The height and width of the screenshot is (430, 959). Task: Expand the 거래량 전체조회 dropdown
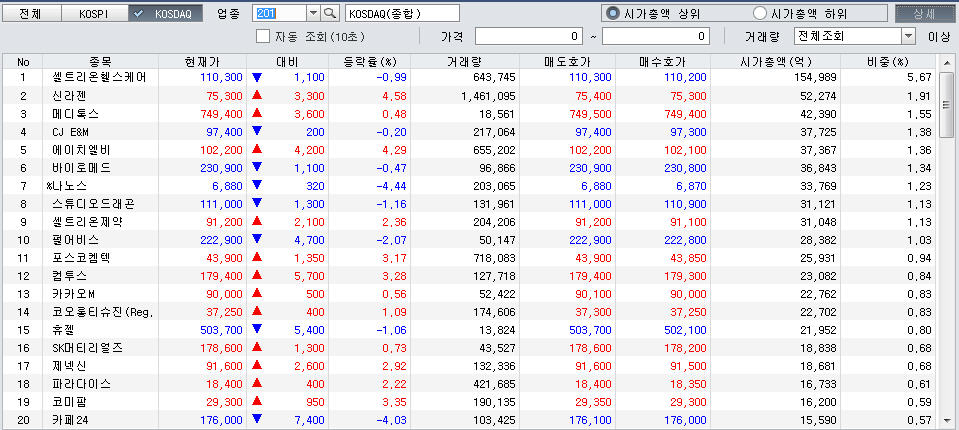coord(908,36)
